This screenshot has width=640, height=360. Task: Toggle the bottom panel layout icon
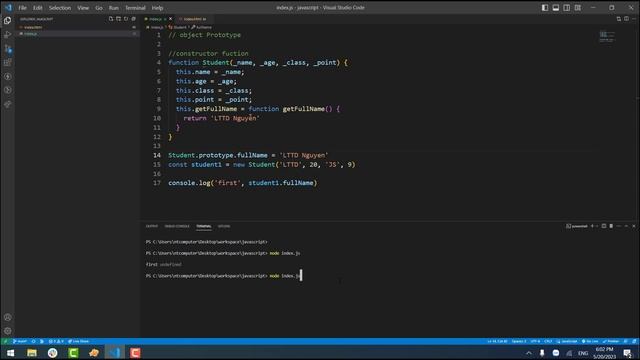[x=556, y=7]
